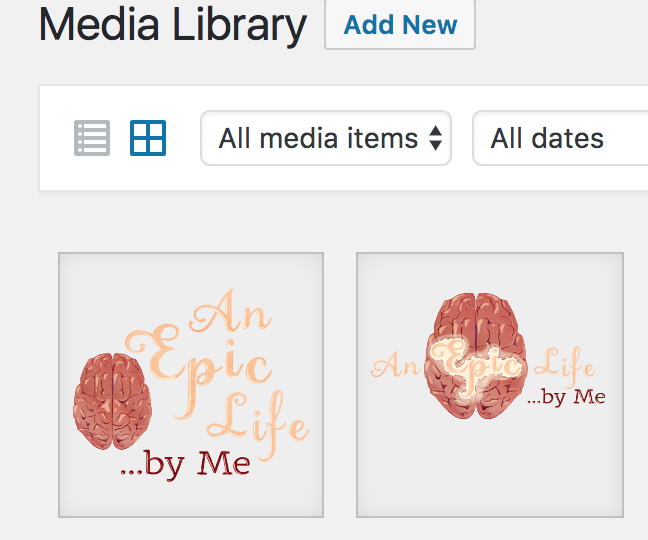Switch to grid view
This screenshot has width=648, height=540.
[x=148, y=138]
